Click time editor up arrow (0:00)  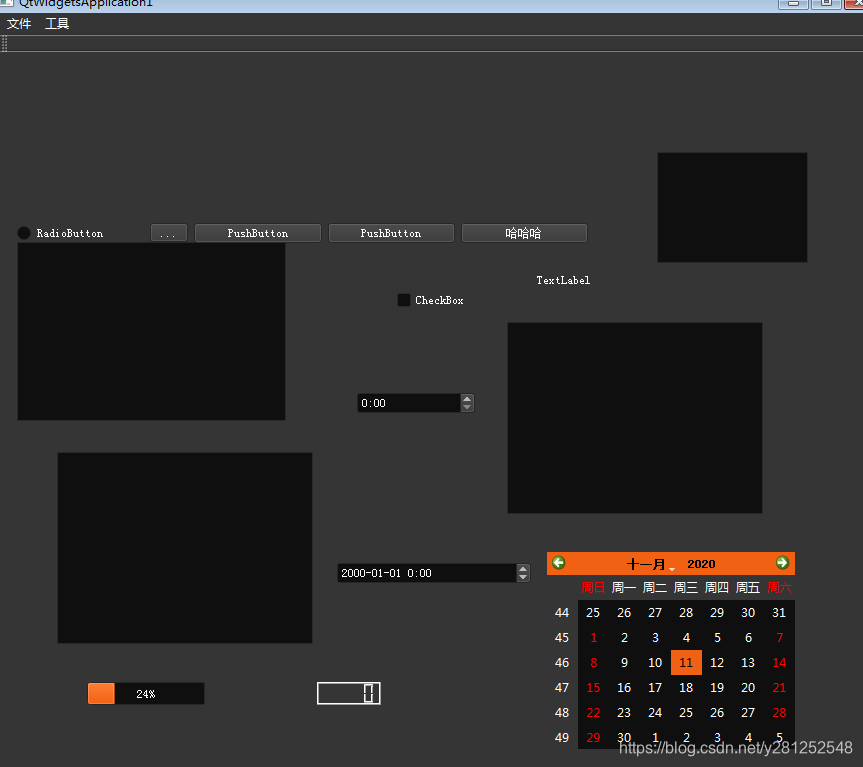[x=467, y=399]
